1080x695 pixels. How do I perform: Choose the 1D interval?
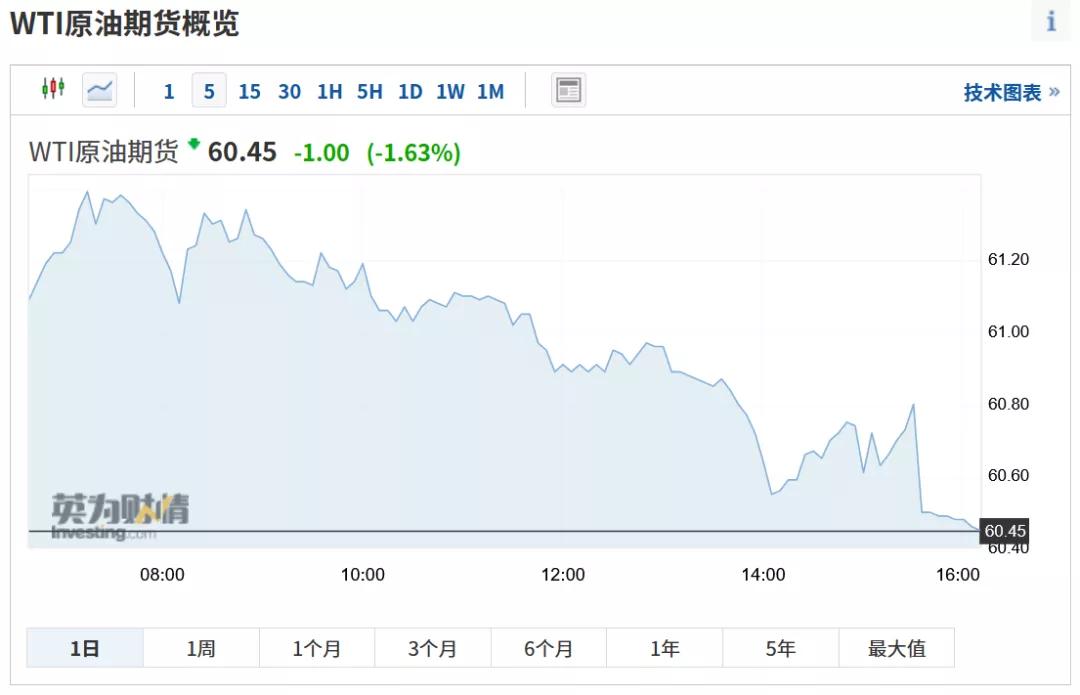tap(410, 92)
